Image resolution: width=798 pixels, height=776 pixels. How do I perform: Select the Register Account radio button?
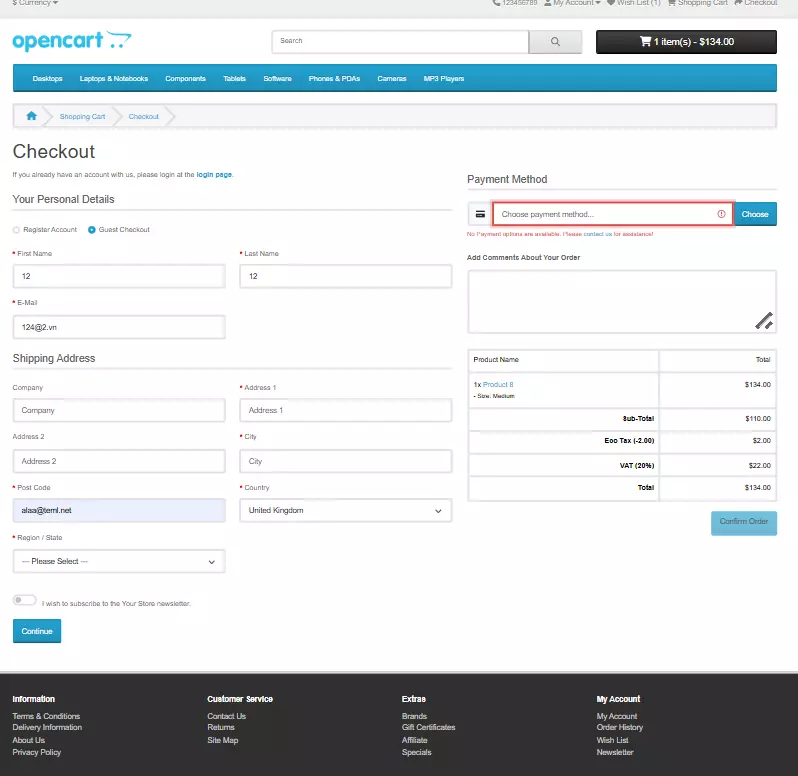[16, 230]
